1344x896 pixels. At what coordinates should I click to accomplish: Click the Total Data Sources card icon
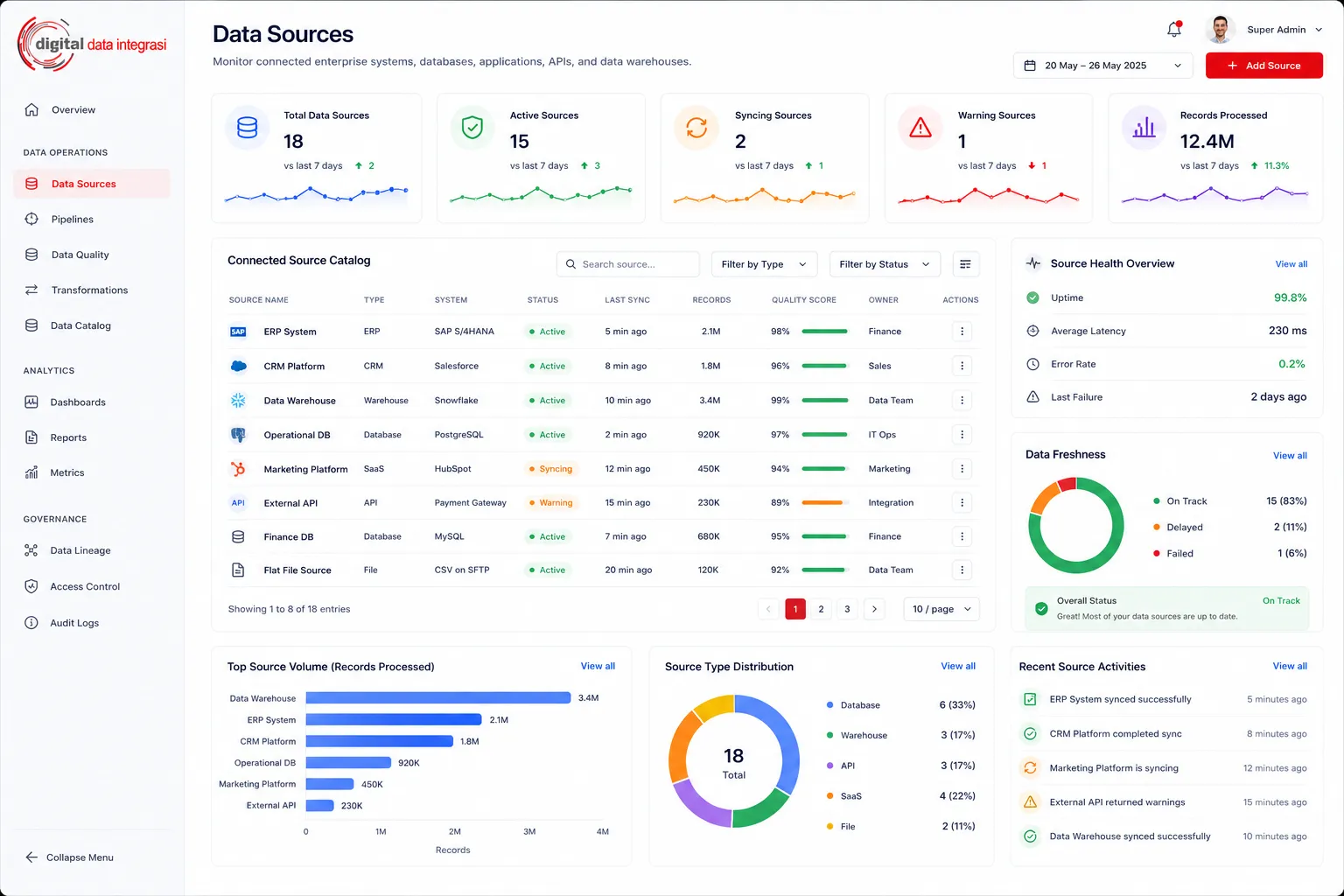248,128
